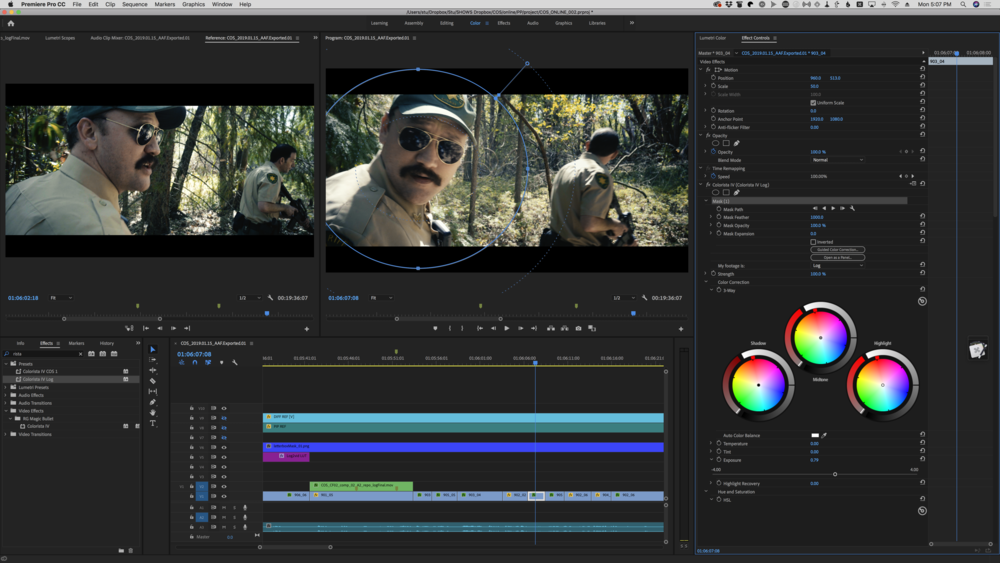The width and height of the screenshot is (1000, 563).
Task: Select the Razor tool
Action: [152, 381]
